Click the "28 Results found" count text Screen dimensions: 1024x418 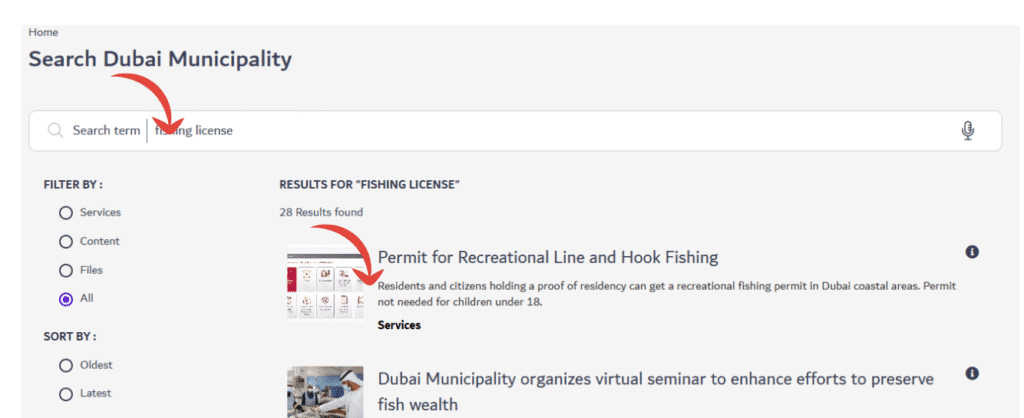coord(321,212)
